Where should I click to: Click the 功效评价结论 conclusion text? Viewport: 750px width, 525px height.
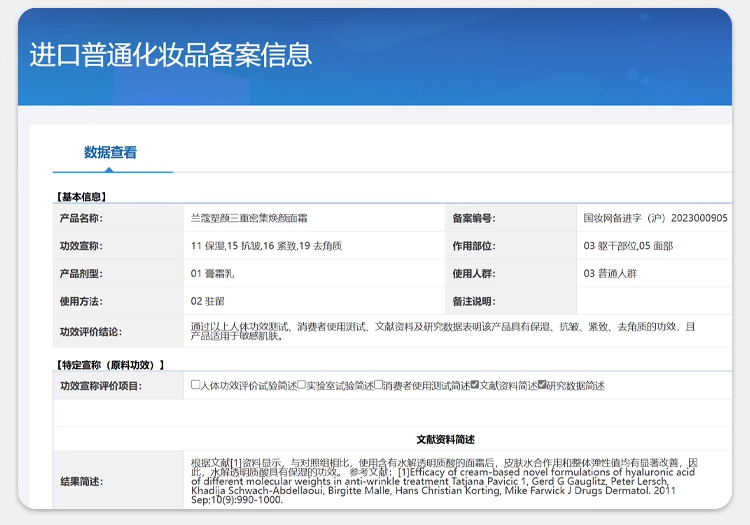click(440, 331)
